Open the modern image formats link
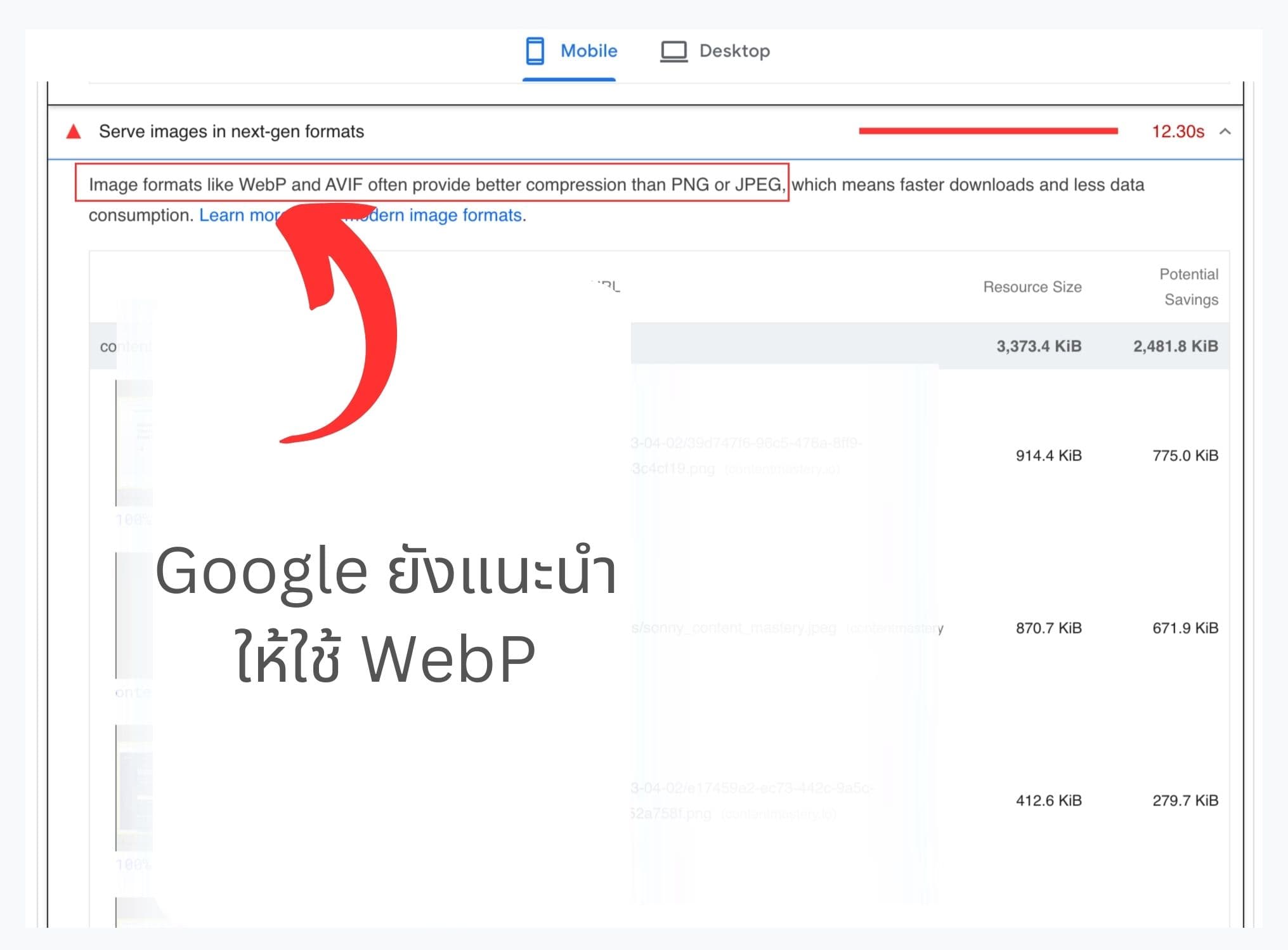 [x=363, y=215]
